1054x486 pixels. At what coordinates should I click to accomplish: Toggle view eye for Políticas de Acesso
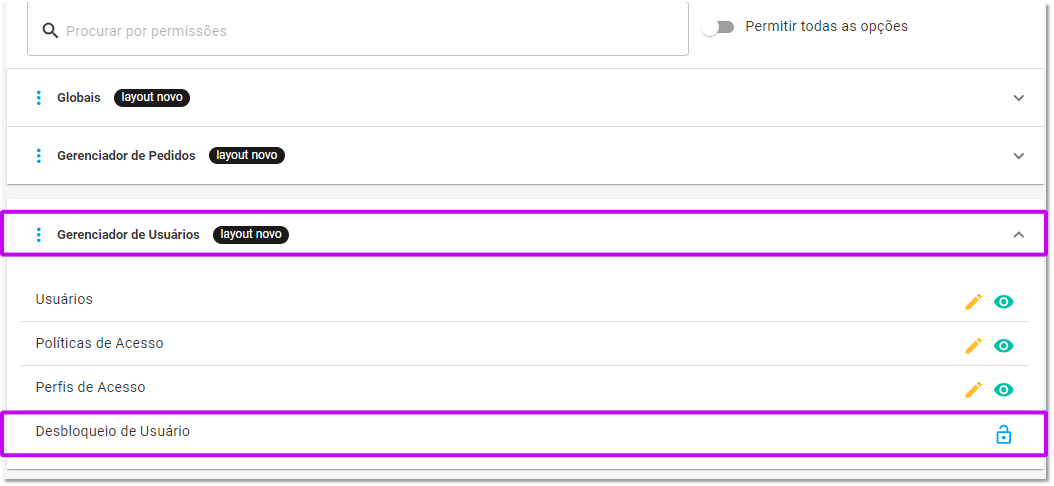pyautogui.click(x=1004, y=346)
